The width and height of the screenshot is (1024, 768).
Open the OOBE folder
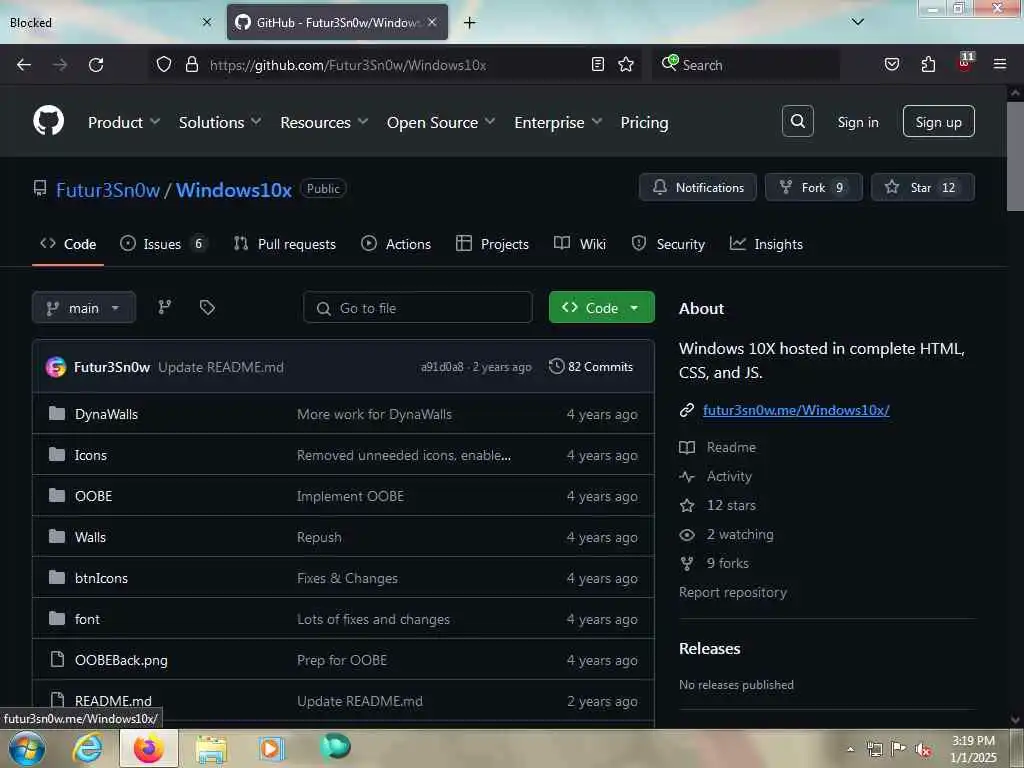93,496
